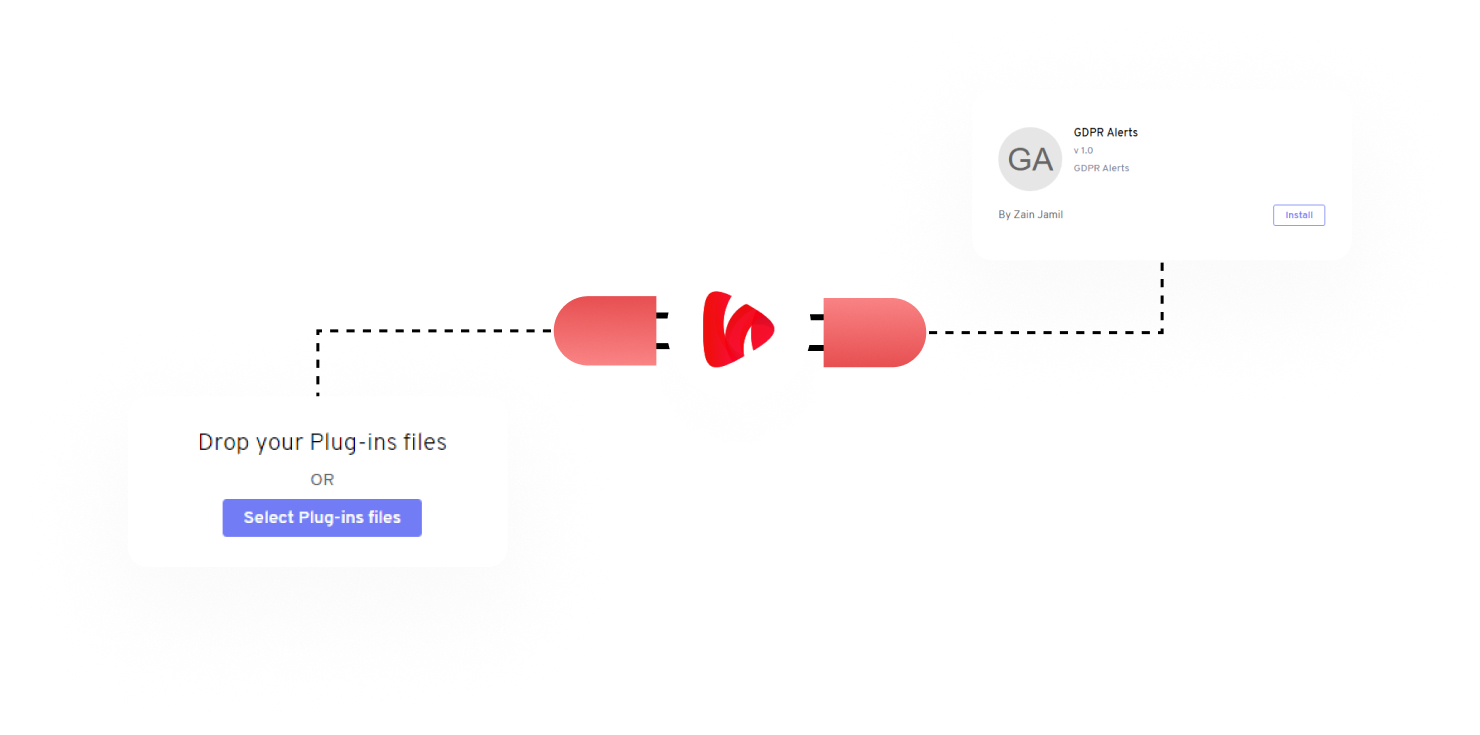Image resolution: width=1480 pixels, height=735 pixels.
Task: Click the OR separator text
Action: [x=321, y=479]
